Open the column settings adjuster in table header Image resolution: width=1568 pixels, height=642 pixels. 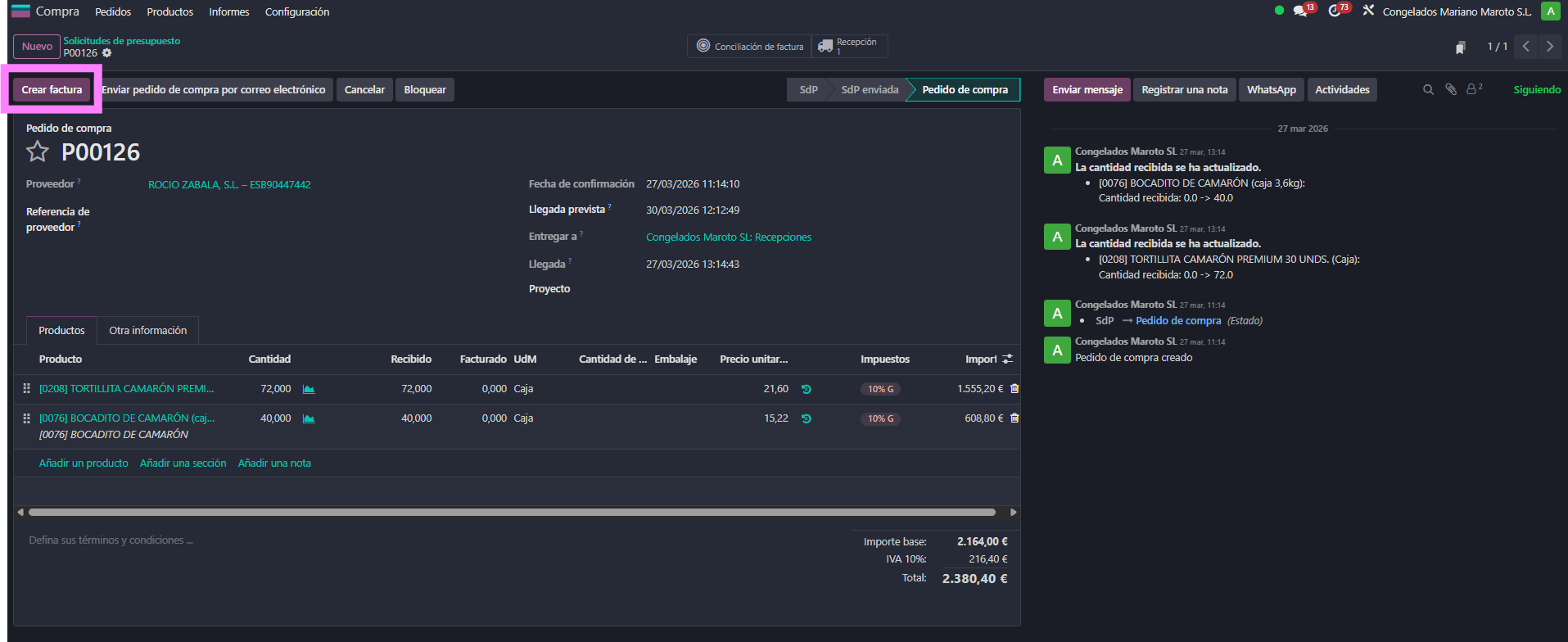1008,359
